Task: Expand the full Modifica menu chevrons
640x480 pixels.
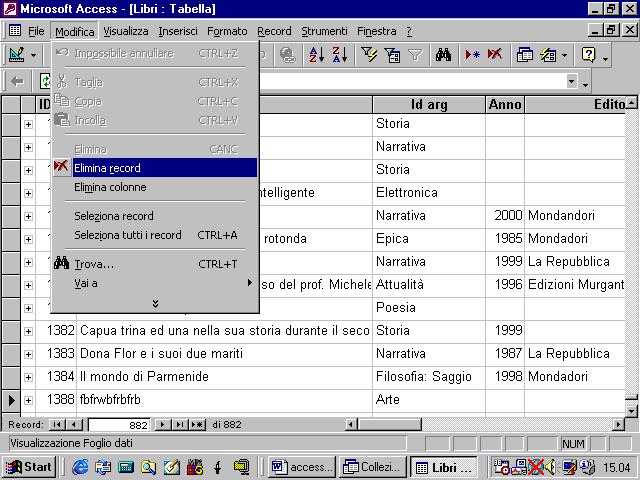Action: coord(155,304)
